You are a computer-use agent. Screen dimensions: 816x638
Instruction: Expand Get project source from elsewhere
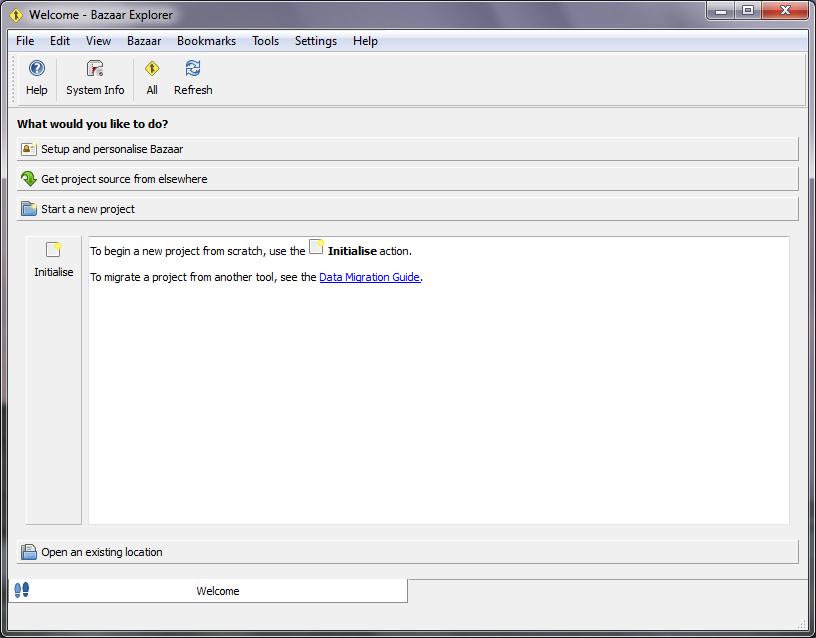point(407,179)
